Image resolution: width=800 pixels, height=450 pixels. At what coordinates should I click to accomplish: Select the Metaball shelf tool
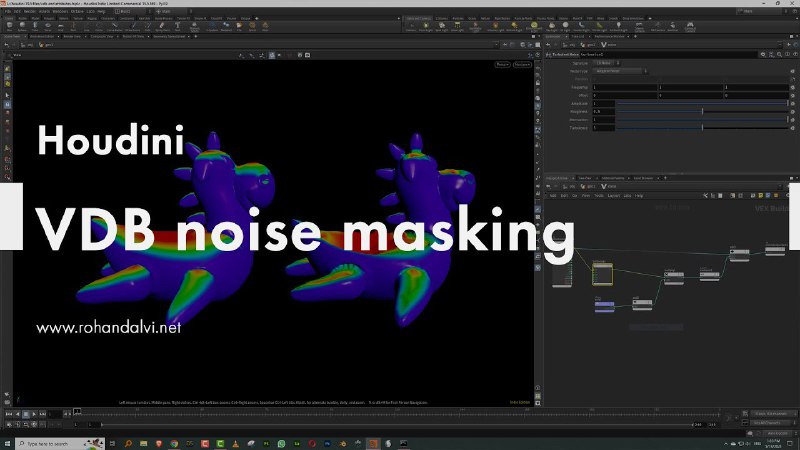click(x=226, y=26)
